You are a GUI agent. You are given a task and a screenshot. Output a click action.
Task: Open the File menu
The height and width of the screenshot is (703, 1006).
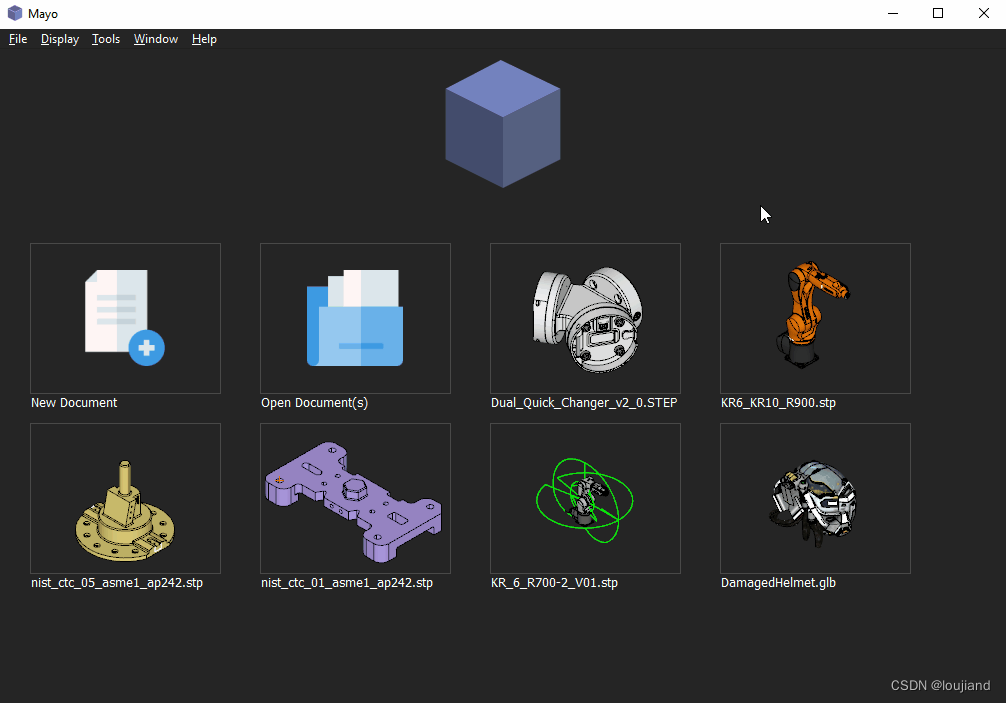point(17,39)
